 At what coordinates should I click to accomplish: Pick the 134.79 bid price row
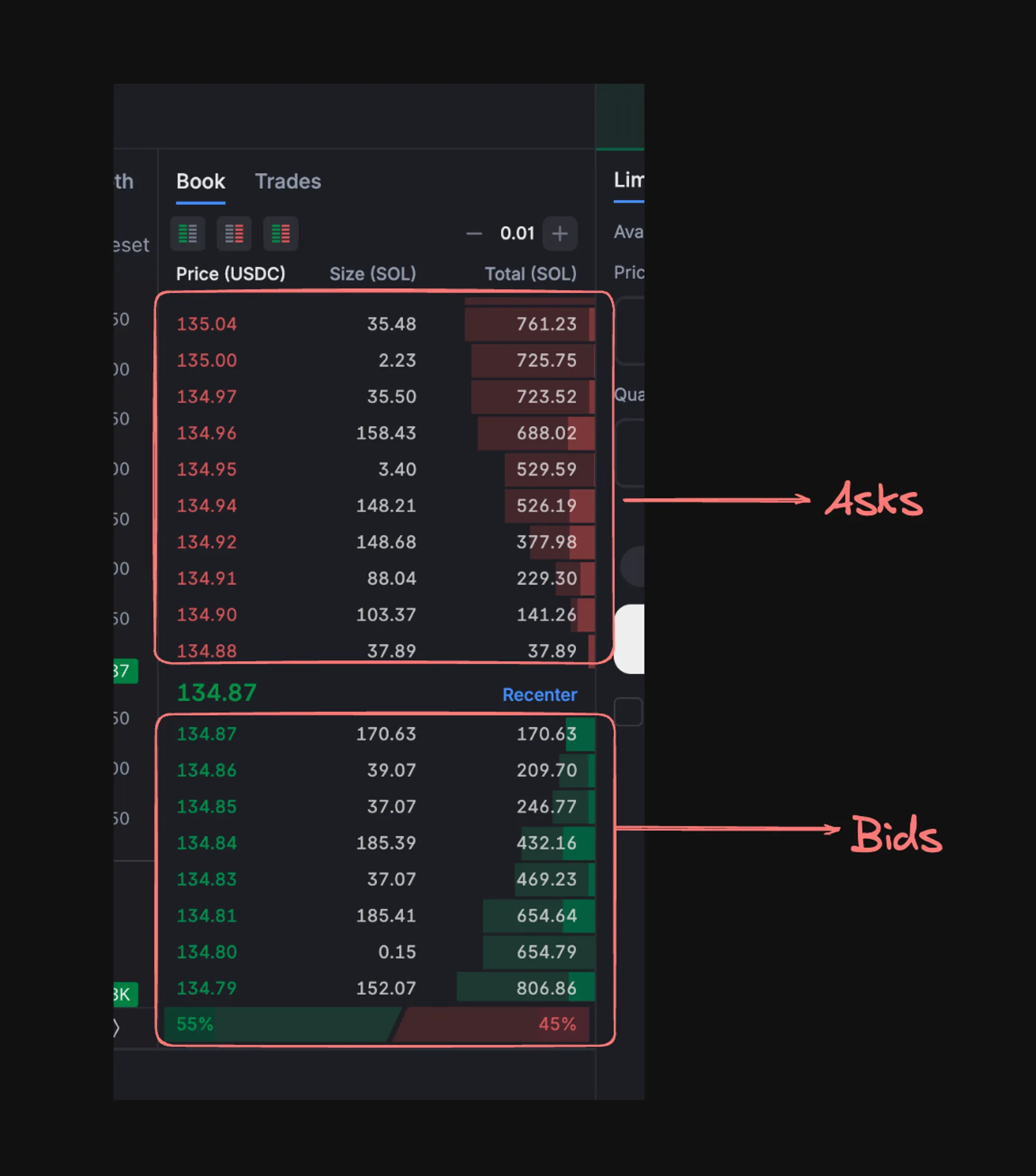[206, 989]
